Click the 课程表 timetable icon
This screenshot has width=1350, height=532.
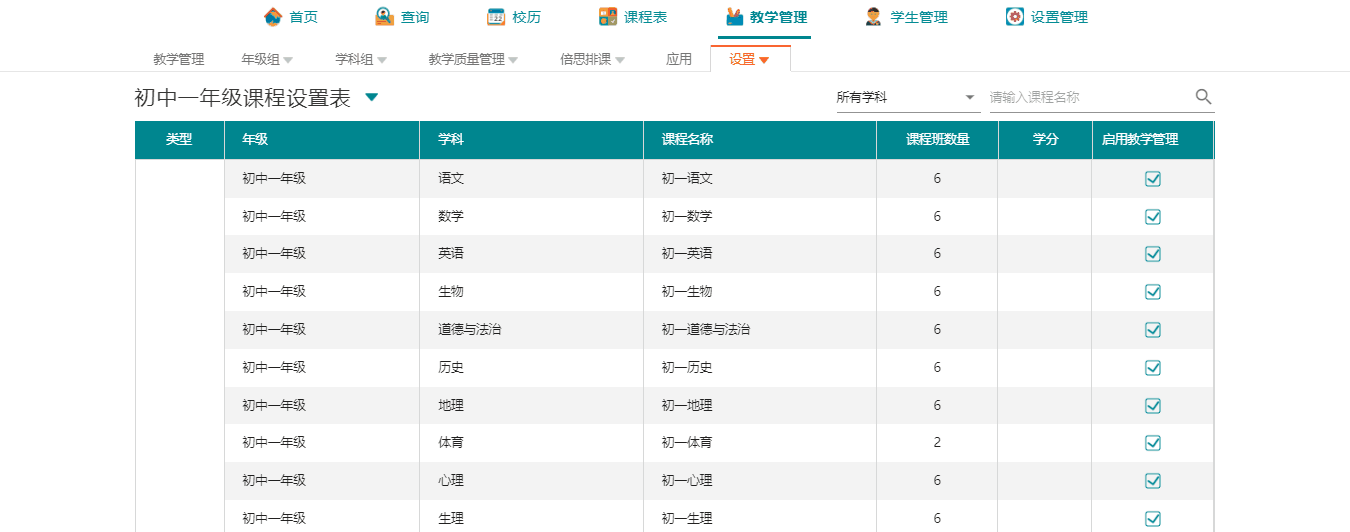coord(608,17)
